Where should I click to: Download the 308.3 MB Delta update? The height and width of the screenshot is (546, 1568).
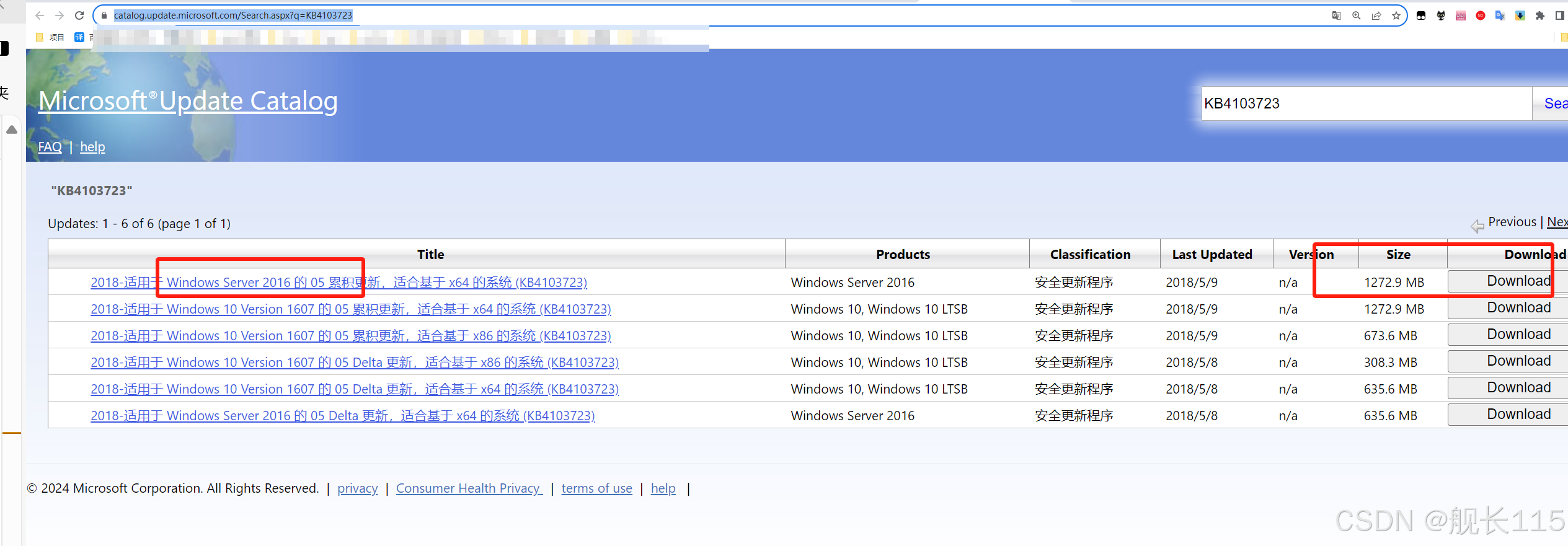point(1508,361)
